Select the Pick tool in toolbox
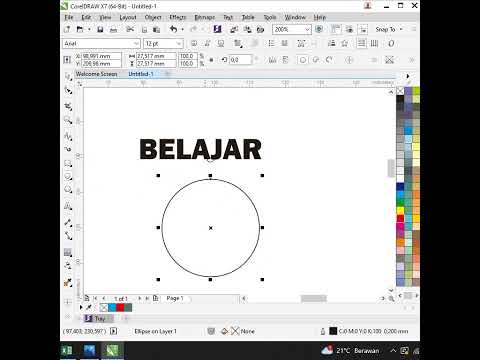The image size is (480, 360). [68, 77]
